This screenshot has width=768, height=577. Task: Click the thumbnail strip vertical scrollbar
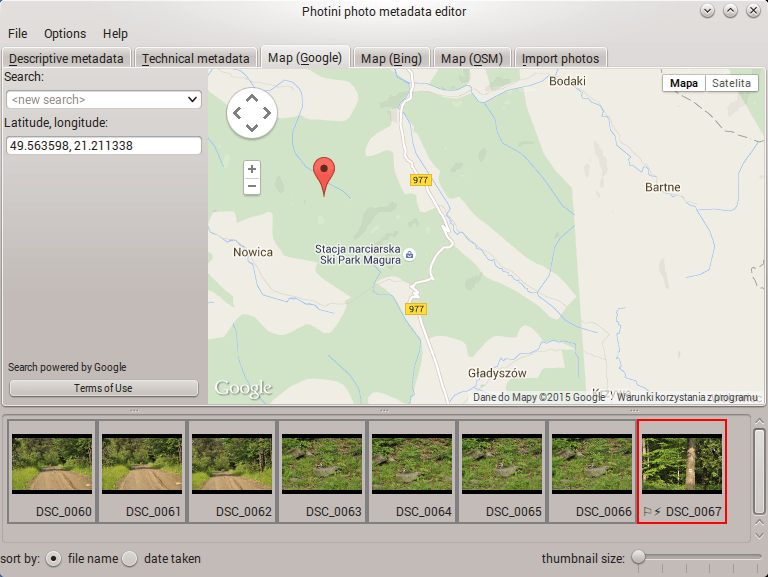(759, 471)
